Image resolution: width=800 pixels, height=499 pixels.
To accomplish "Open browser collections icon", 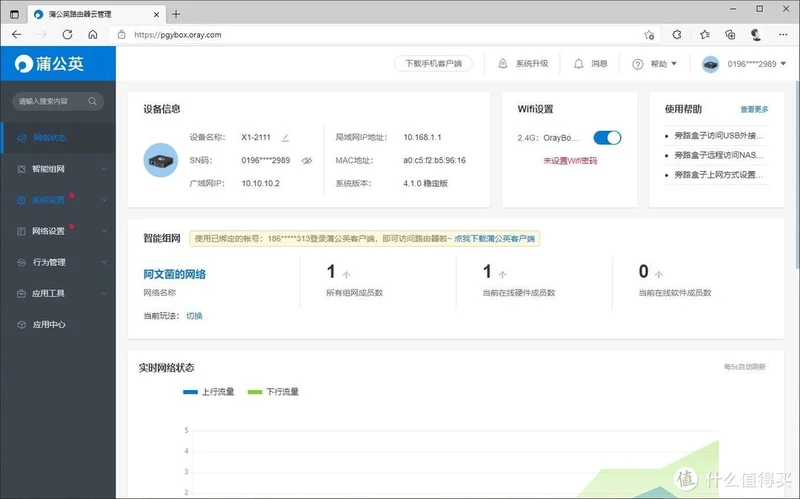I will pyautogui.click(x=730, y=35).
